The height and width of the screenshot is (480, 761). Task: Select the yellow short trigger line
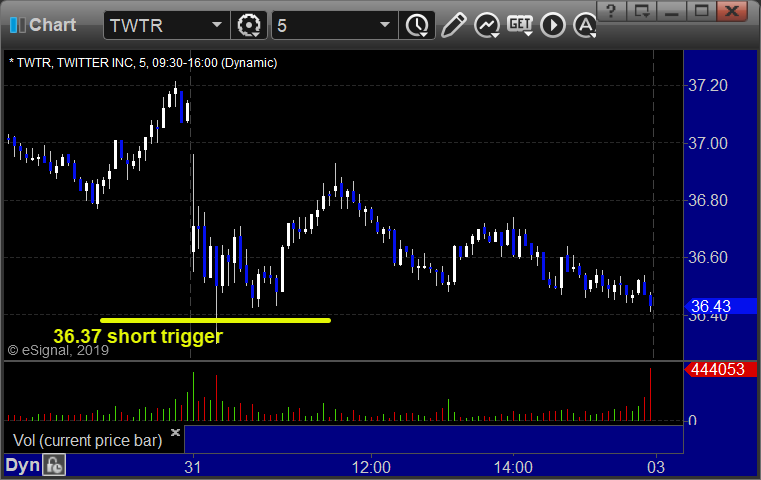215,320
